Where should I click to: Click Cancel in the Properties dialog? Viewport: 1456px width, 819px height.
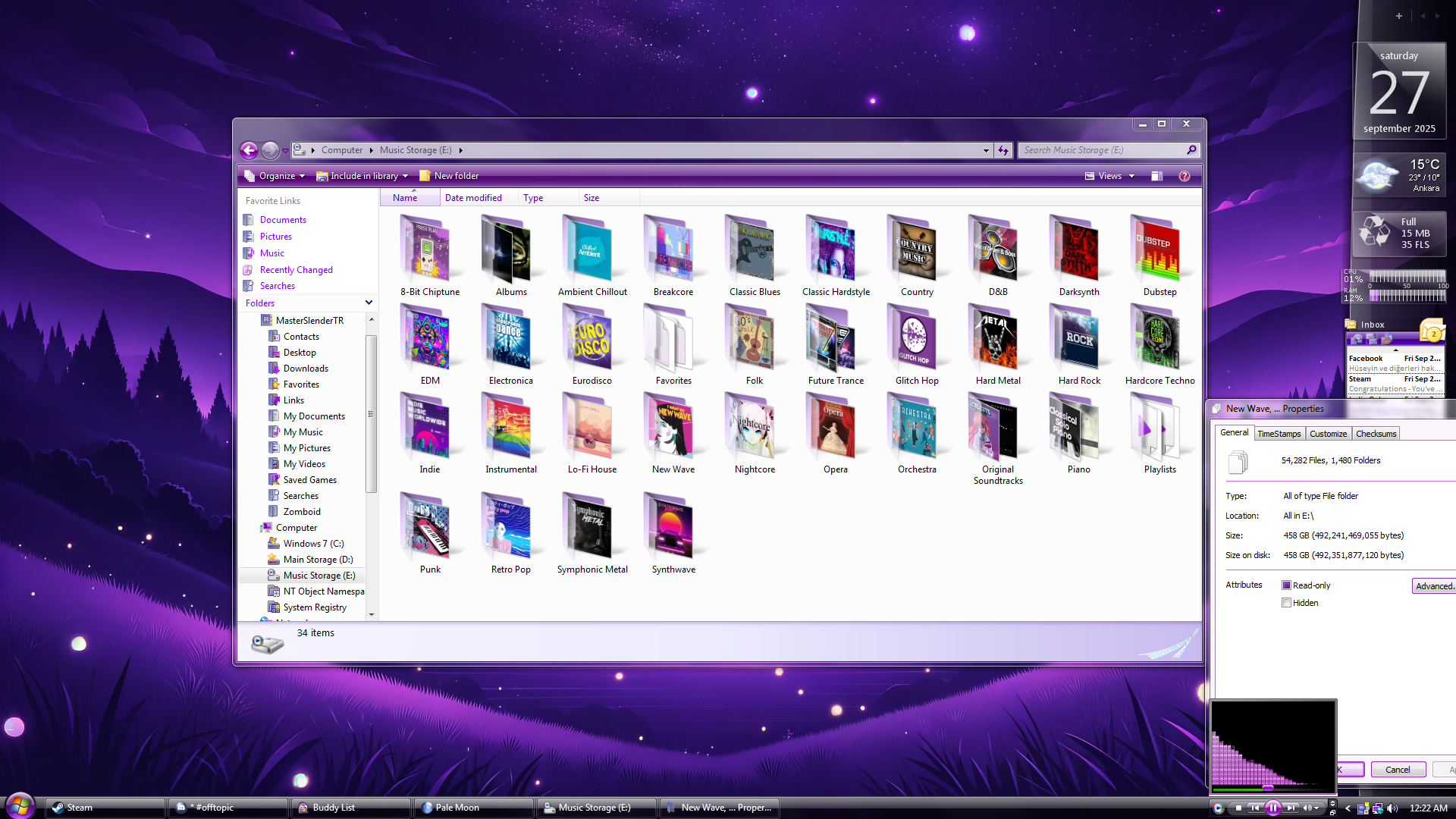pos(1398,770)
